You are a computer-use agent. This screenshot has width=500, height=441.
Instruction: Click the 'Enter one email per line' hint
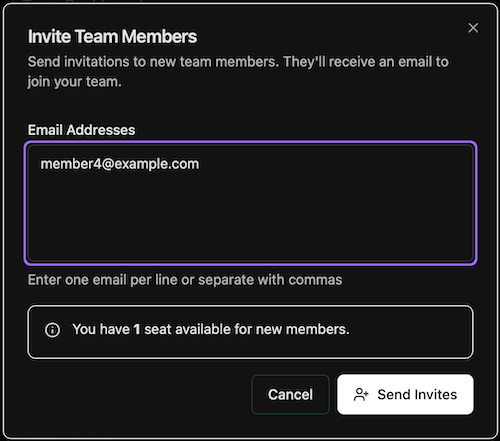click(x=185, y=280)
